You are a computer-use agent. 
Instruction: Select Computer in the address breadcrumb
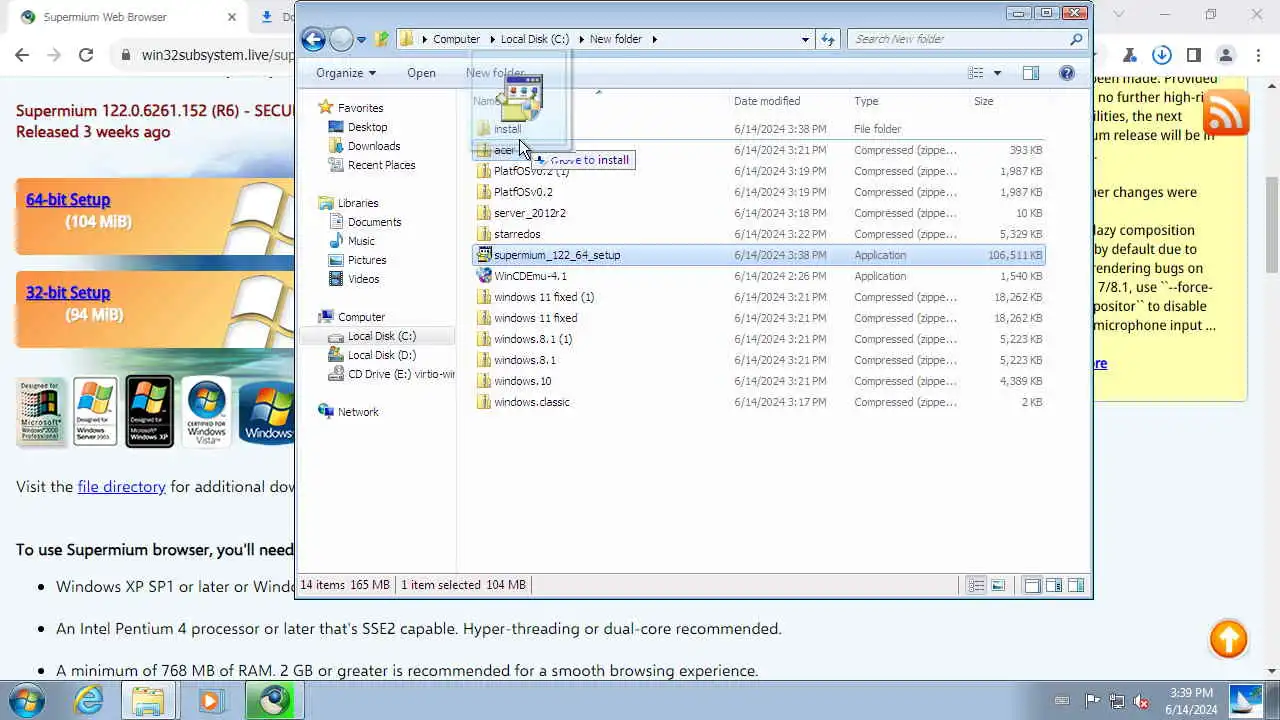point(456,39)
